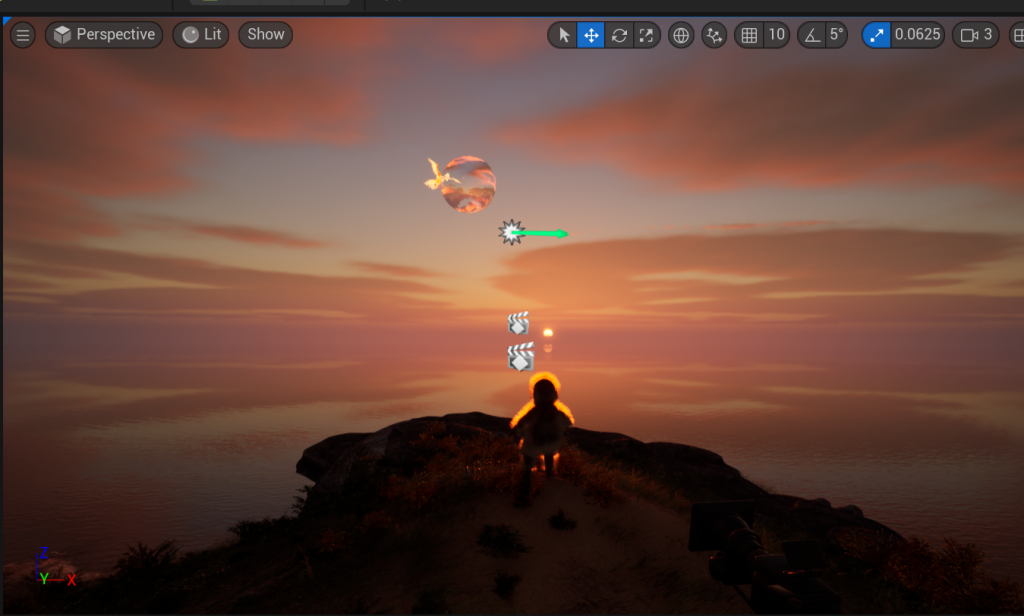This screenshot has width=1024, height=616.
Task: Open the rotation snap 5° dropdown
Action: point(837,35)
